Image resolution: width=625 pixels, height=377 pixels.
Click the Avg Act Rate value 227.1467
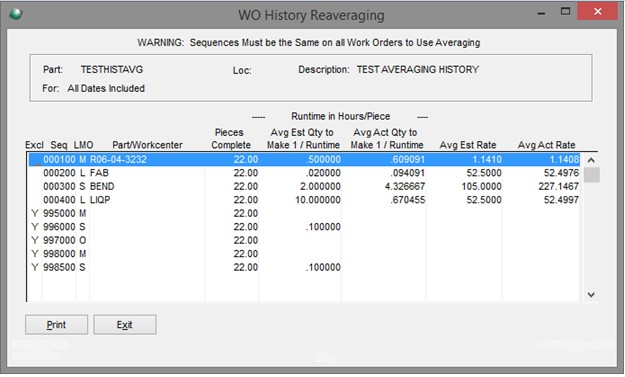(558, 187)
